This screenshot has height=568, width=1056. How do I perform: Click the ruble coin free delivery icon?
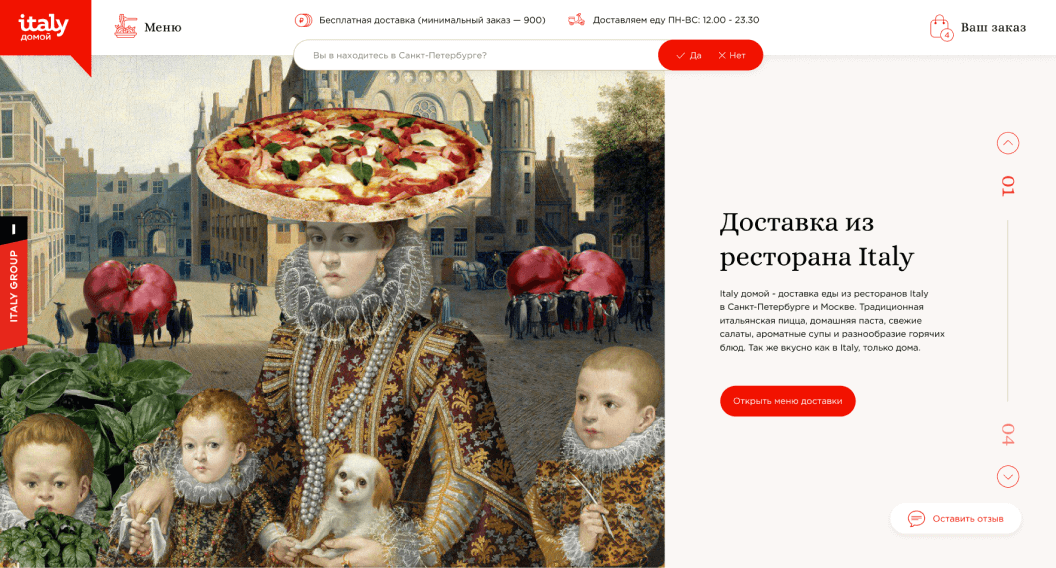pos(303,20)
